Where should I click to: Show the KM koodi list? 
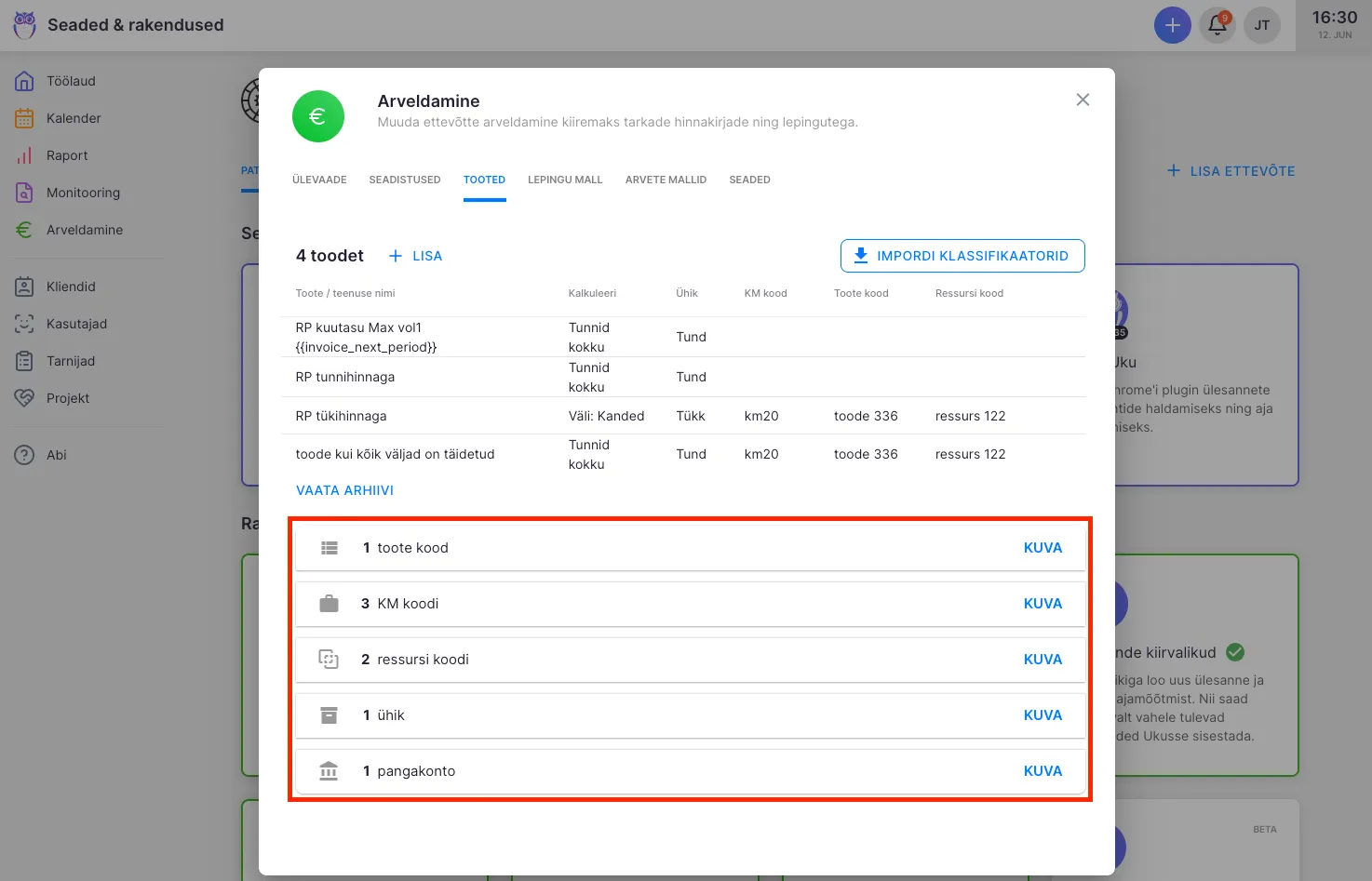tap(1042, 604)
